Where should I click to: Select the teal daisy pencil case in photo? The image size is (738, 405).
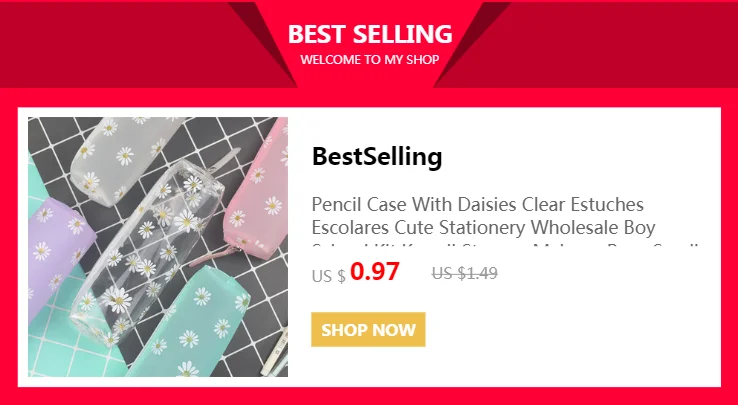[x=188, y=325]
